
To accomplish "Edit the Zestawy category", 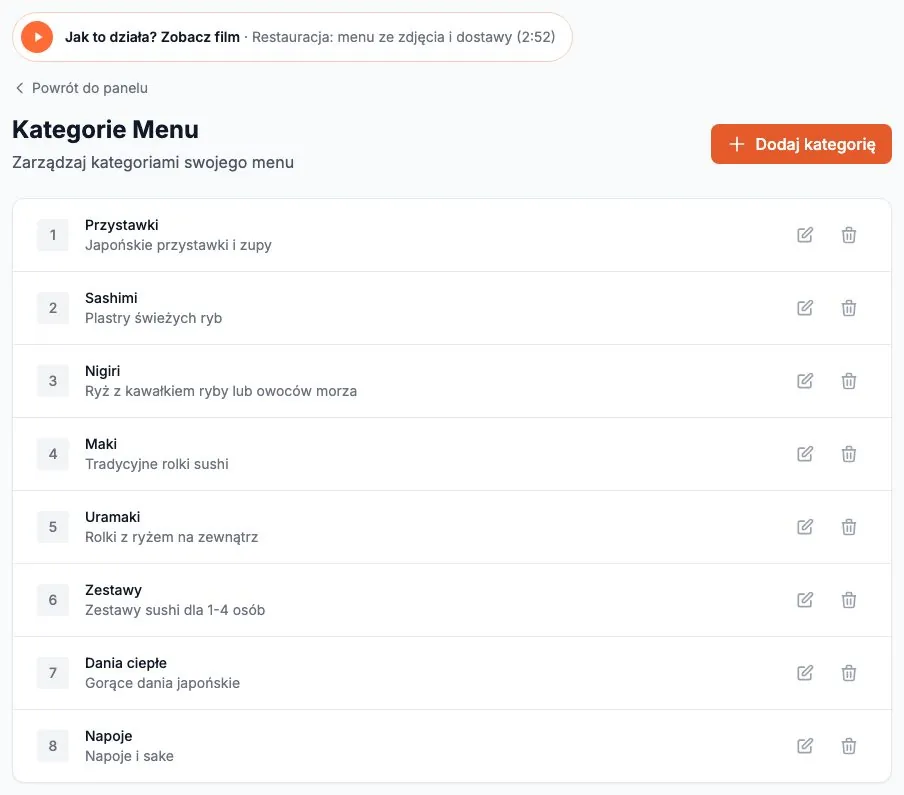I will pos(805,600).
